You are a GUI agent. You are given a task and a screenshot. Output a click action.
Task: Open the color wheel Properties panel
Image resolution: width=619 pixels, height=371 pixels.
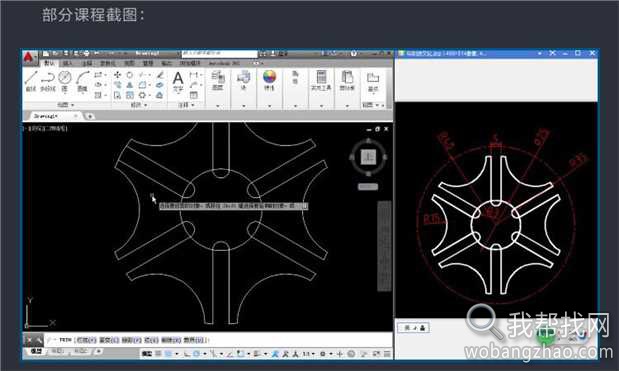pyautogui.click(x=269, y=79)
